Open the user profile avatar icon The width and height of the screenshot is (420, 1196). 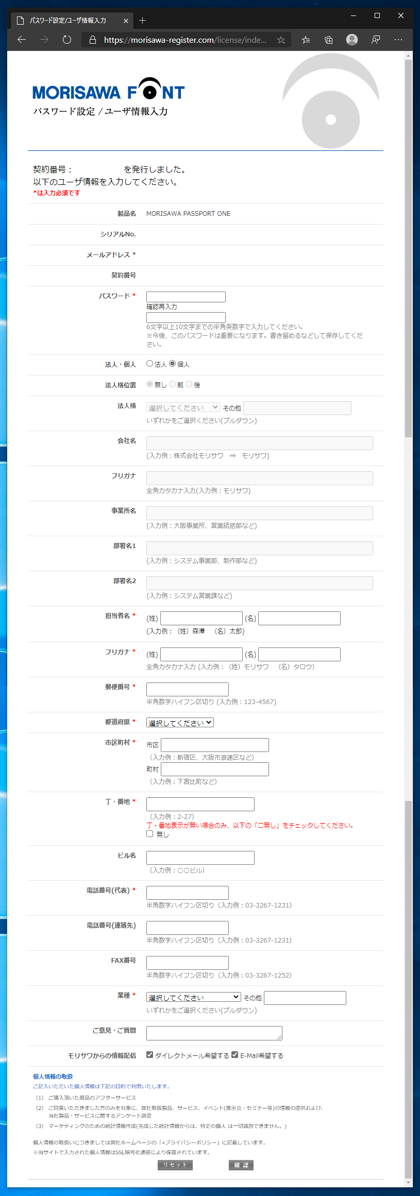[x=352, y=39]
